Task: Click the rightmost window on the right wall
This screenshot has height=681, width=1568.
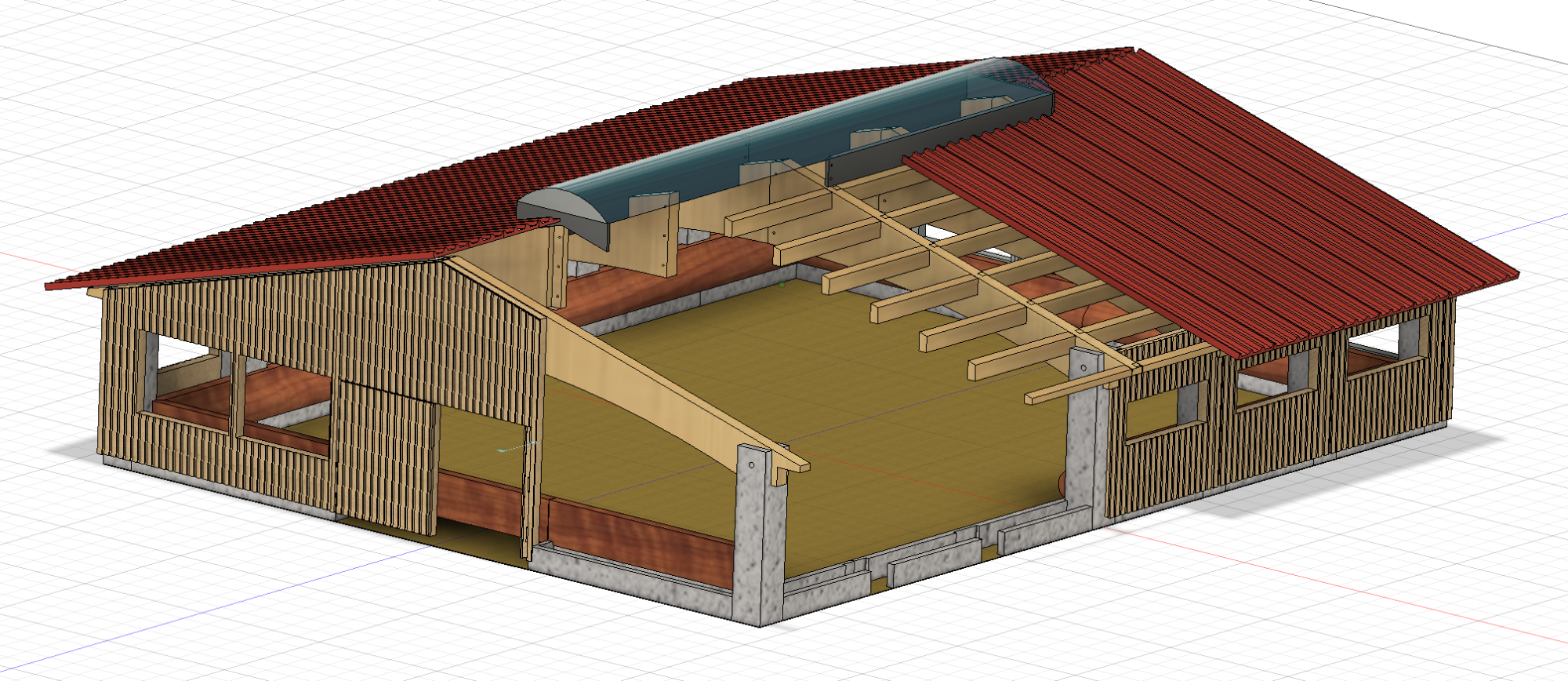Action: pyautogui.click(x=1374, y=345)
